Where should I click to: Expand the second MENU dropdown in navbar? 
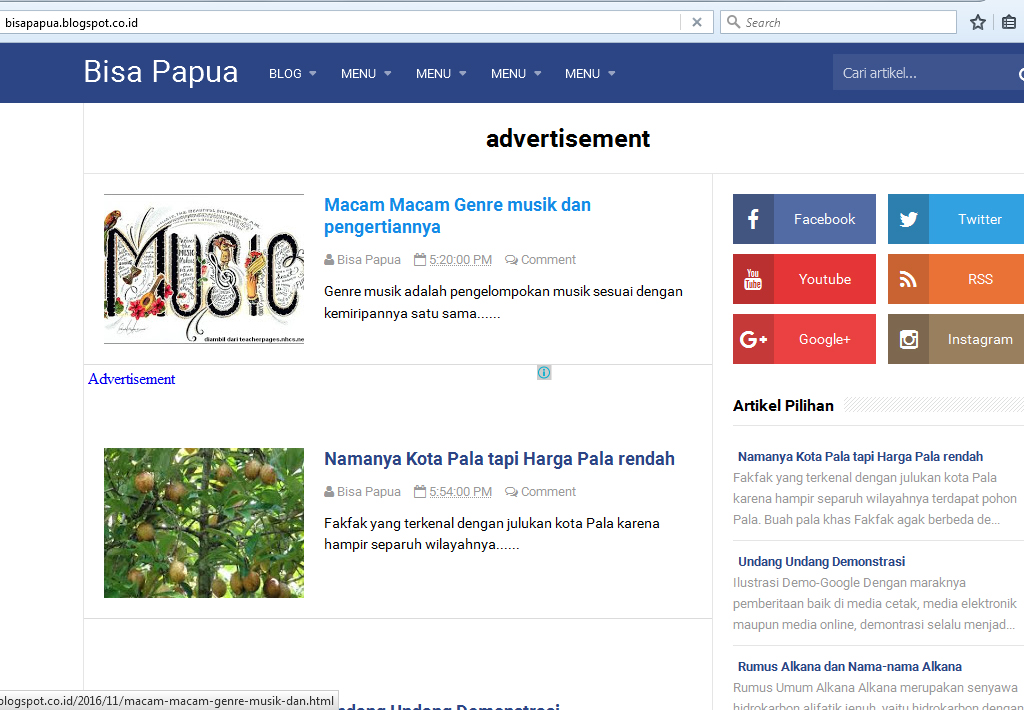[x=441, y=74]
